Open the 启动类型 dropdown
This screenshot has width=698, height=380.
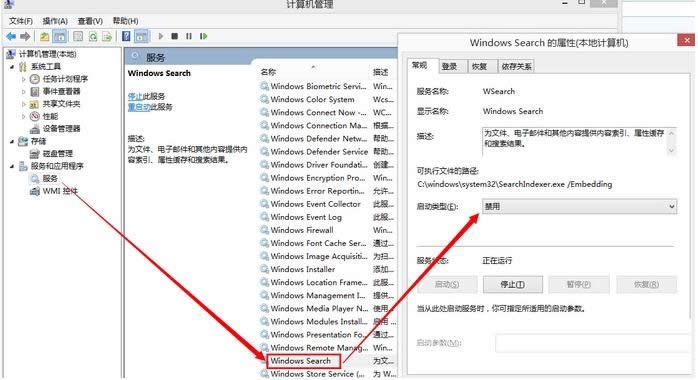(x=579, y=206)
